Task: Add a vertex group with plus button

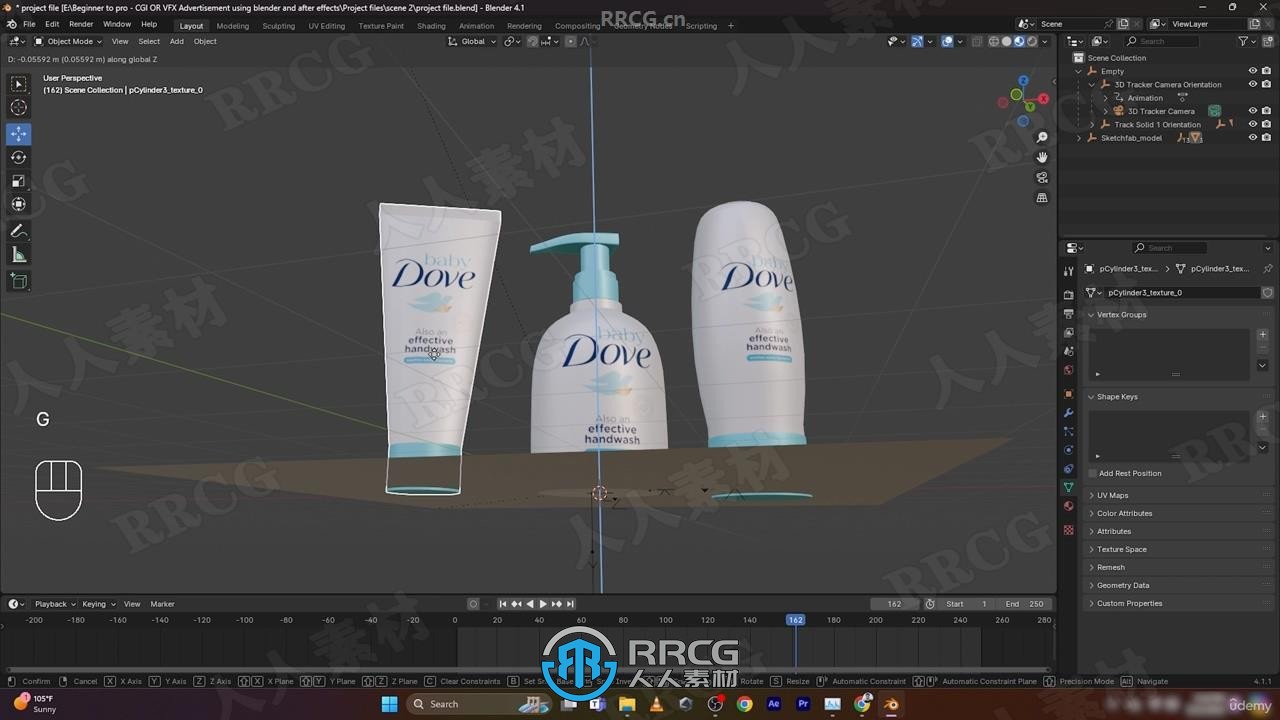Action: [x=1263, y=335]
